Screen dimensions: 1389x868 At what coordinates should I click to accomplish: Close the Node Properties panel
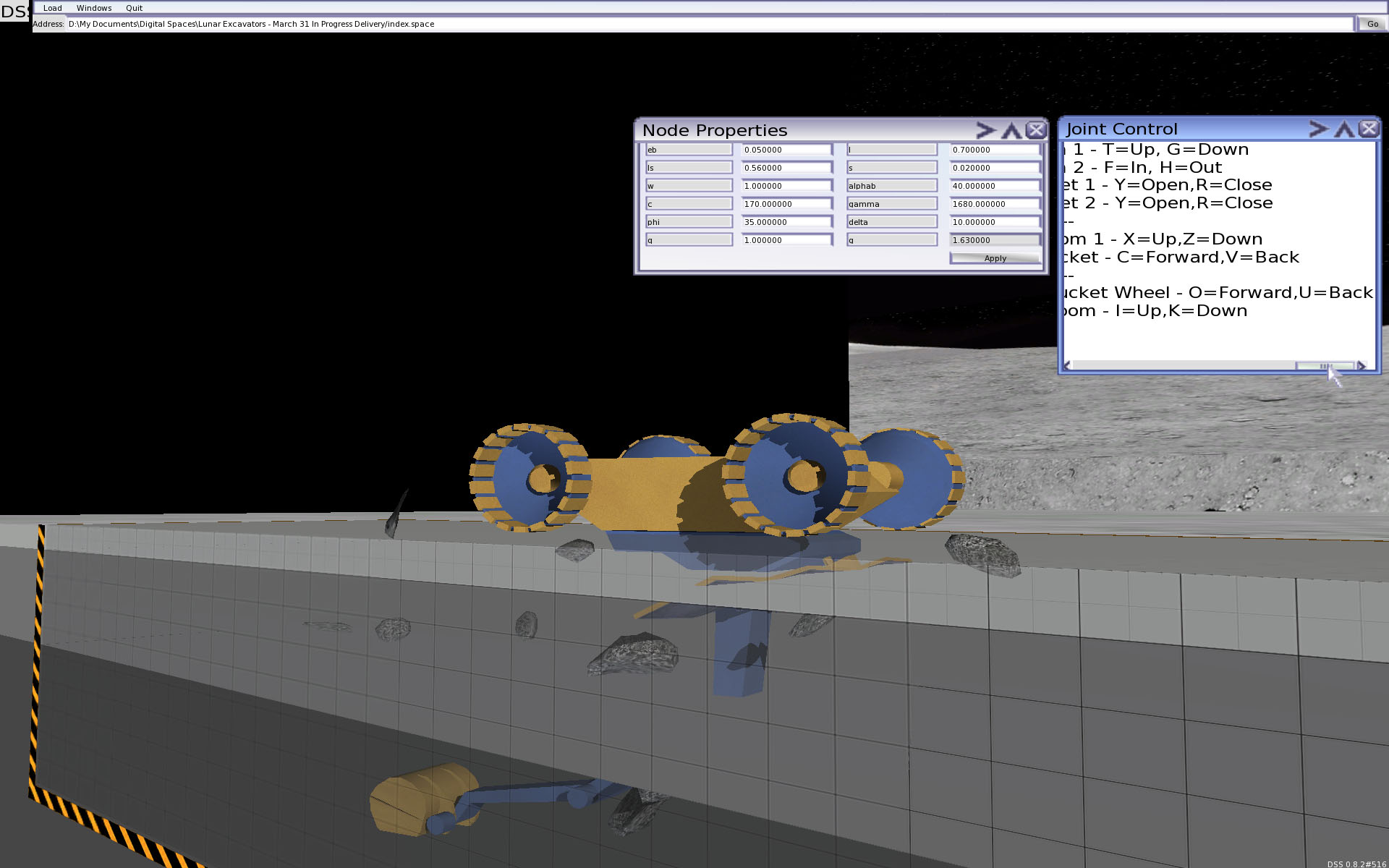(1036, 130)
